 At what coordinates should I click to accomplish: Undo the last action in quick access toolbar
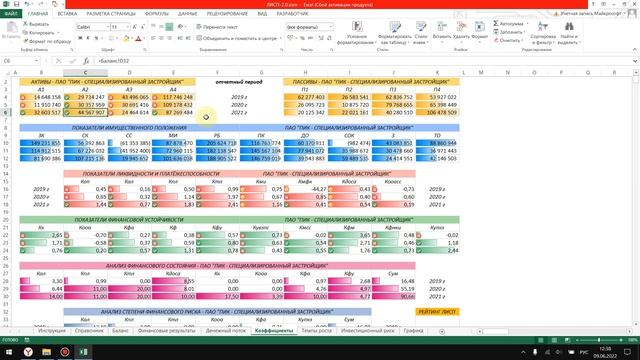27,4
